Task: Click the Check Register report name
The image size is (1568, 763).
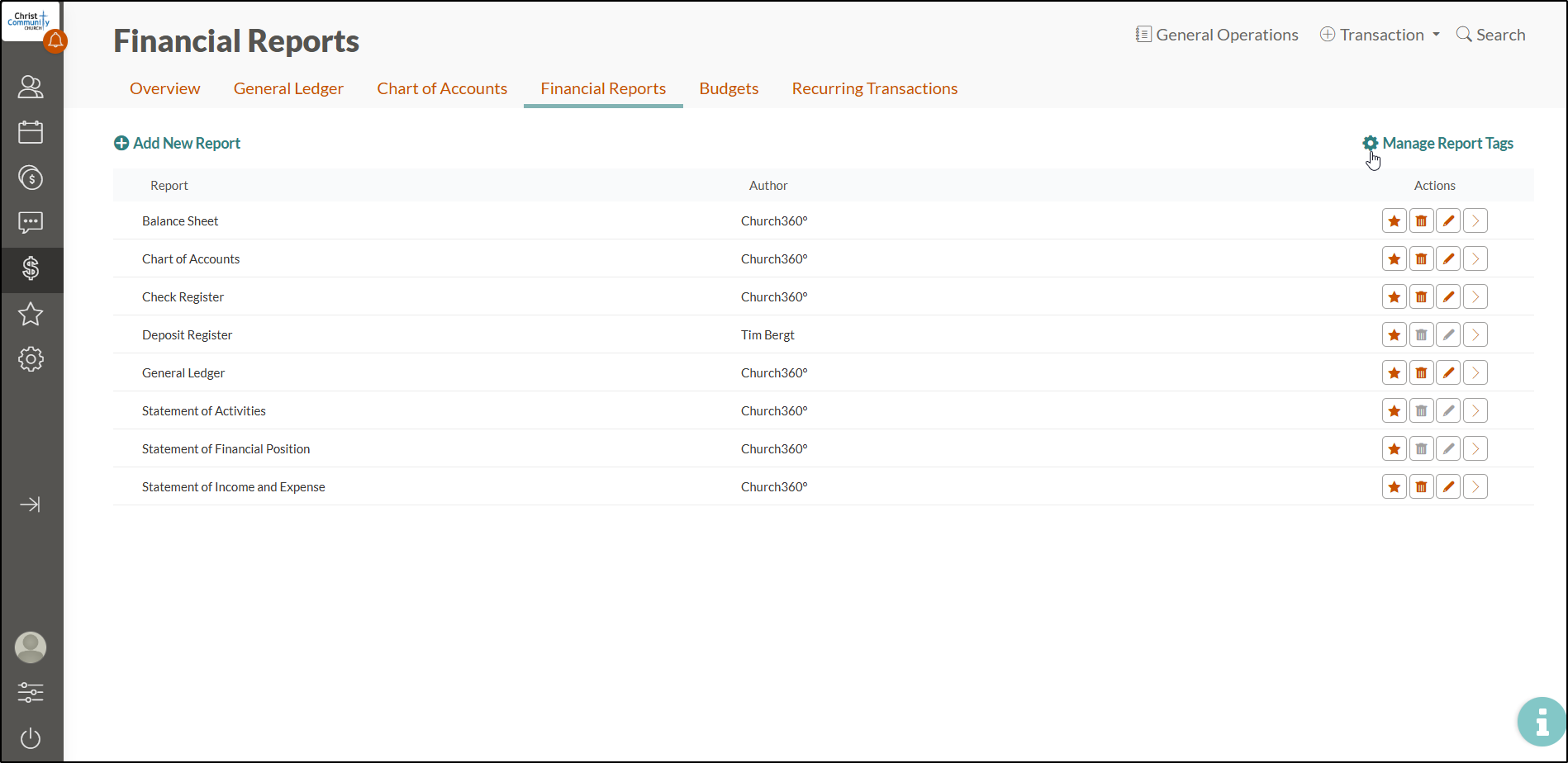Action: click(x=183, y=297)
